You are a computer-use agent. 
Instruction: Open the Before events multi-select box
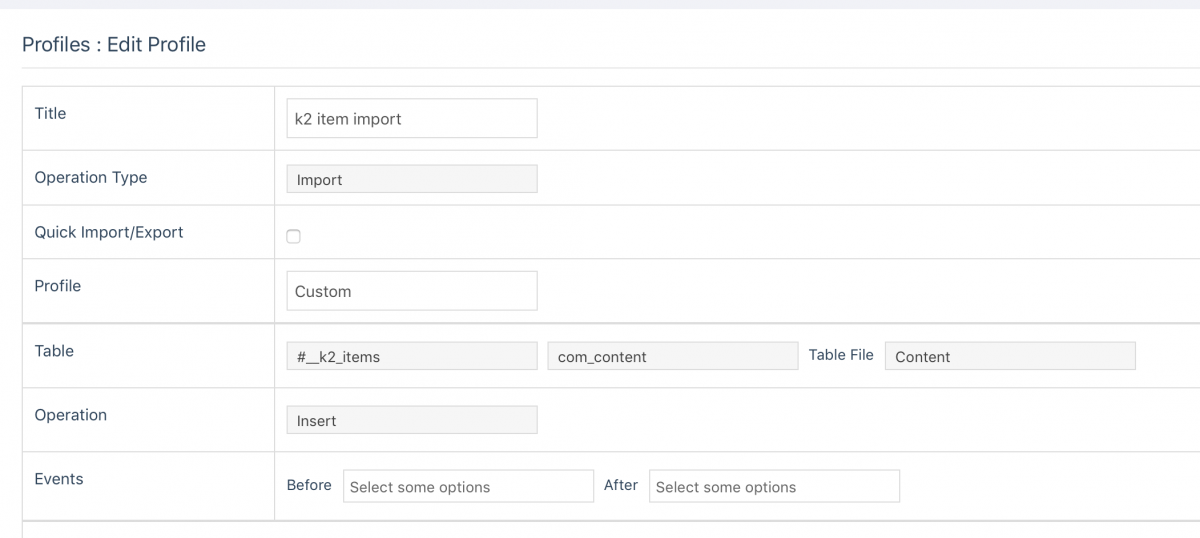pyautogui.click(x=468, y=487)
